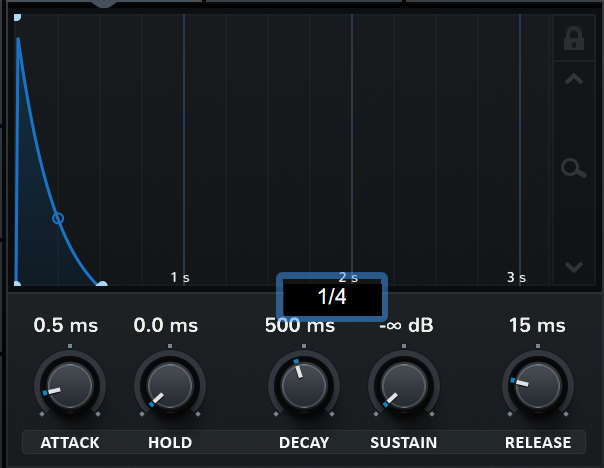Click the Release knob
Screen dimensions: 604x468
[537, 385]
